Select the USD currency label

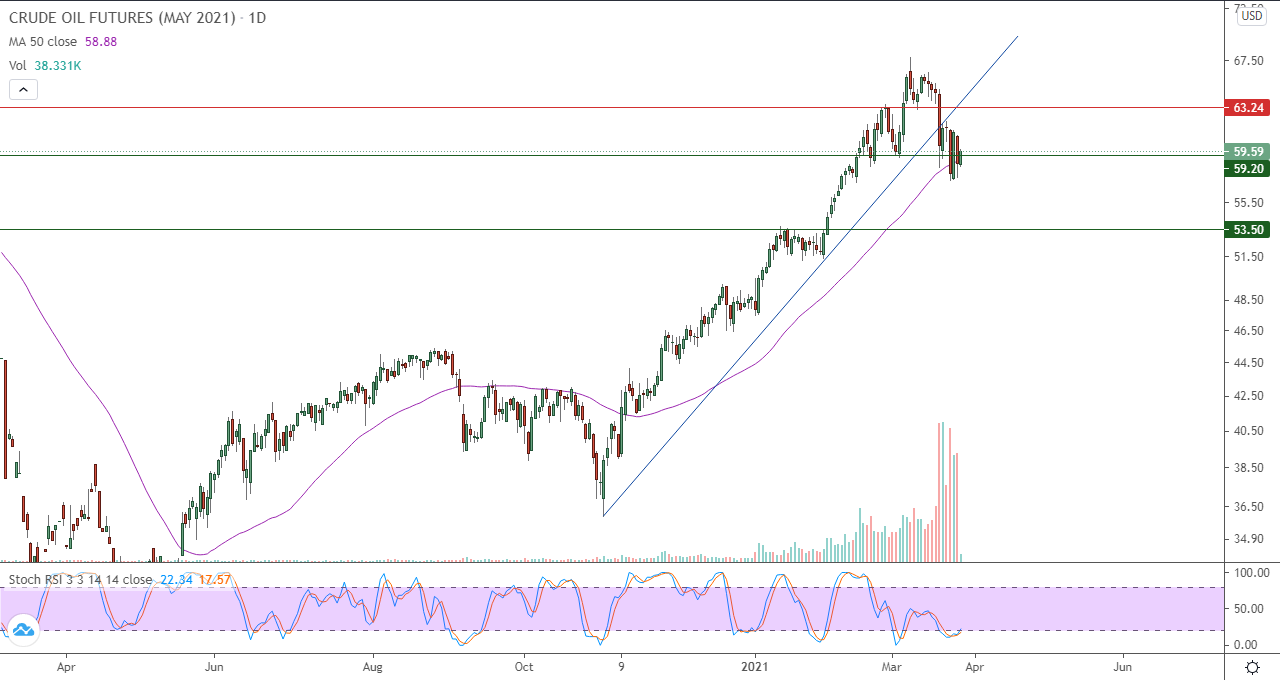1252,15
